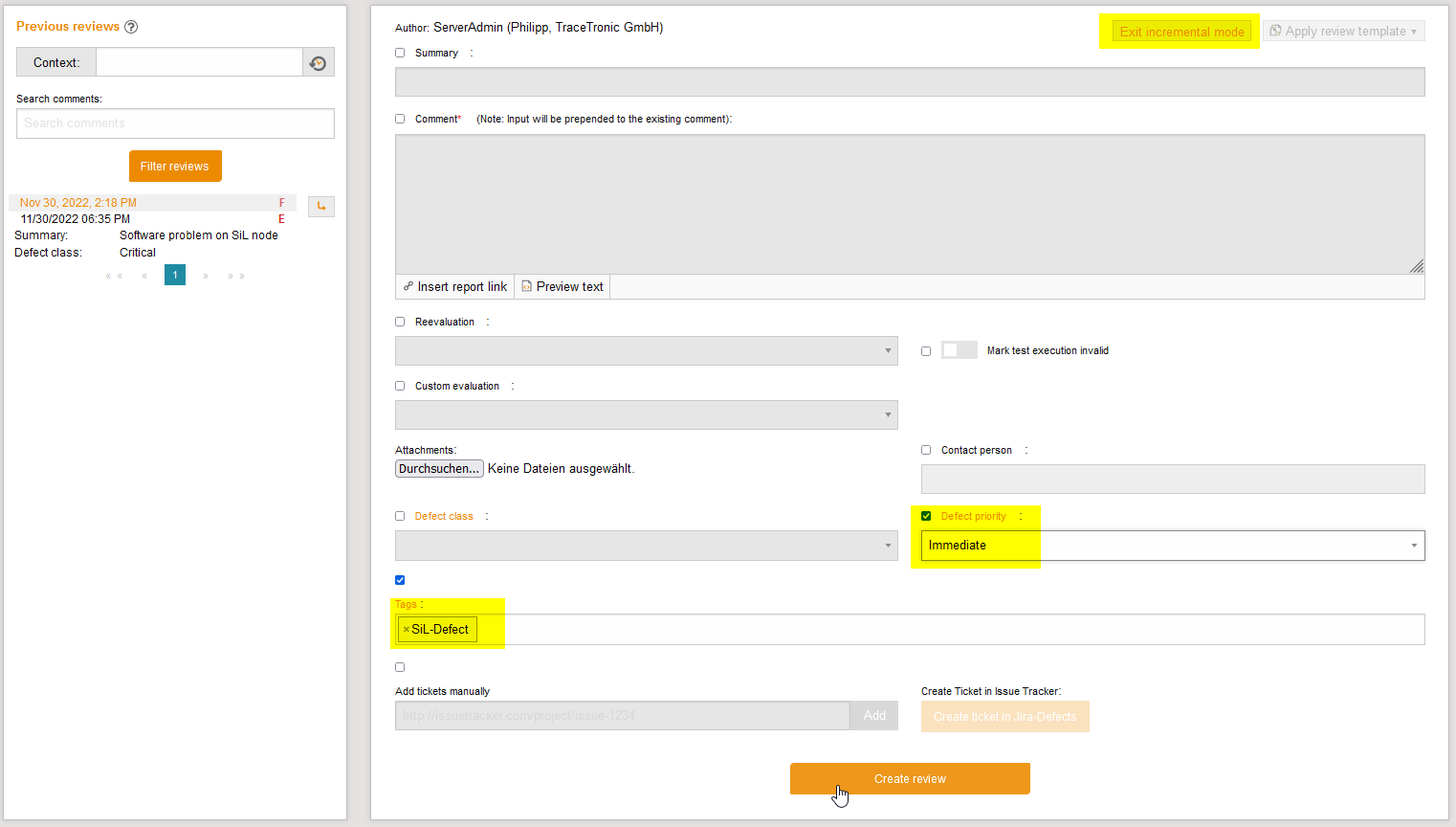Toggle Mark test execution invalid switch
This screenshot has width=1456, height=827.
click(x=959, y=350)
